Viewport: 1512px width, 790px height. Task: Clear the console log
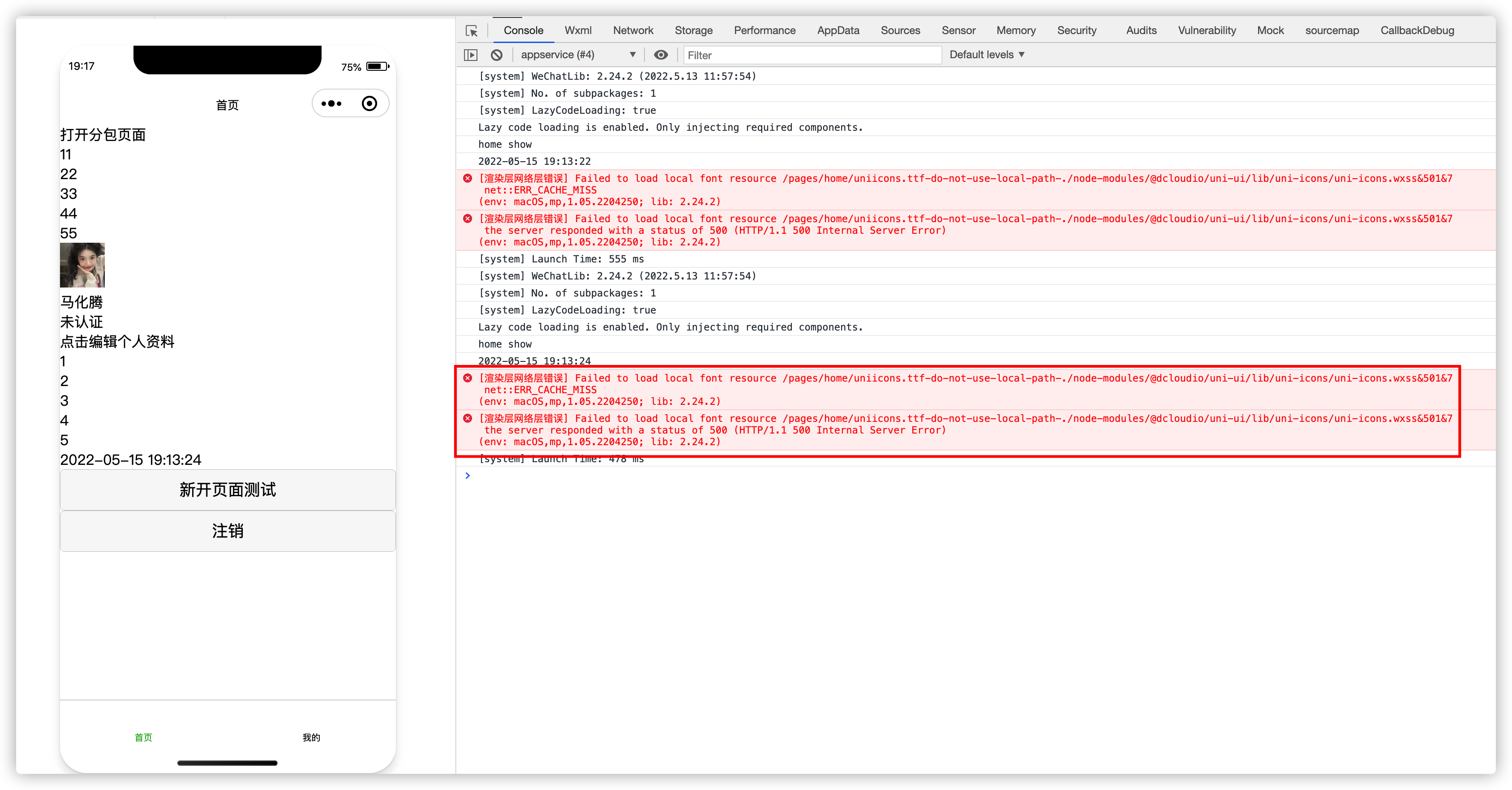tap(497, 55)
